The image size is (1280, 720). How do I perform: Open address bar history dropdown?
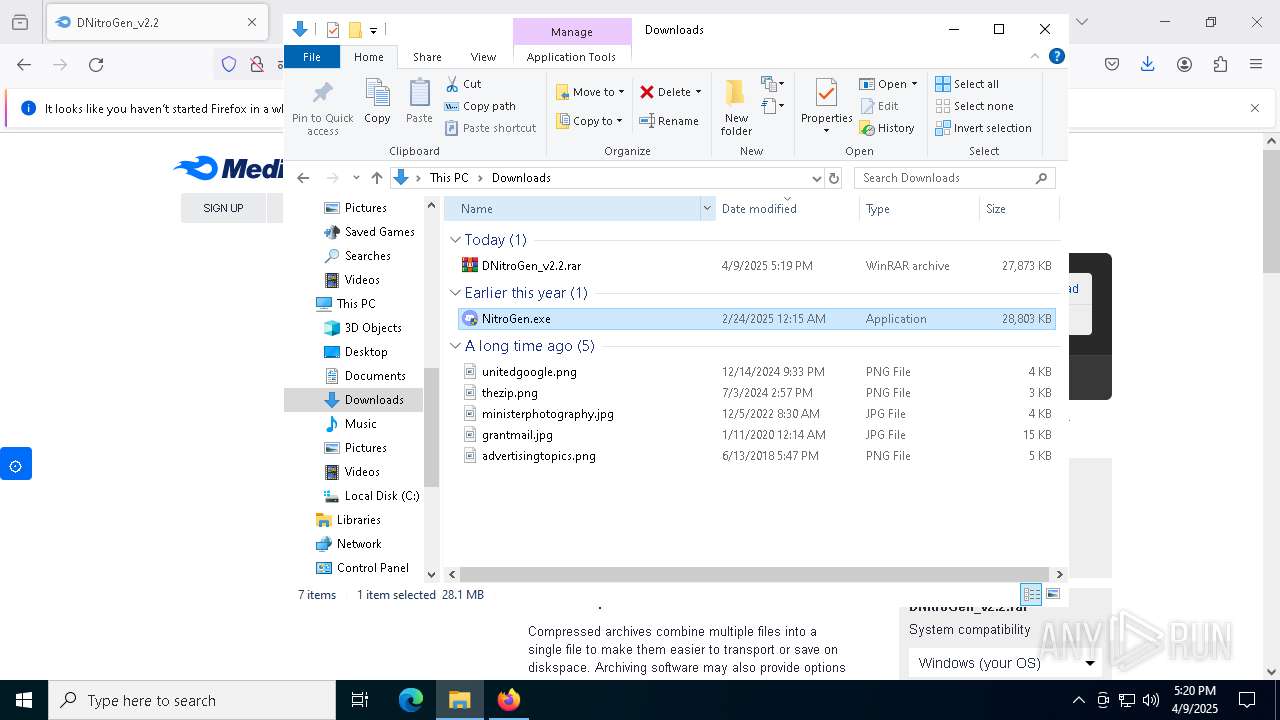816,178
